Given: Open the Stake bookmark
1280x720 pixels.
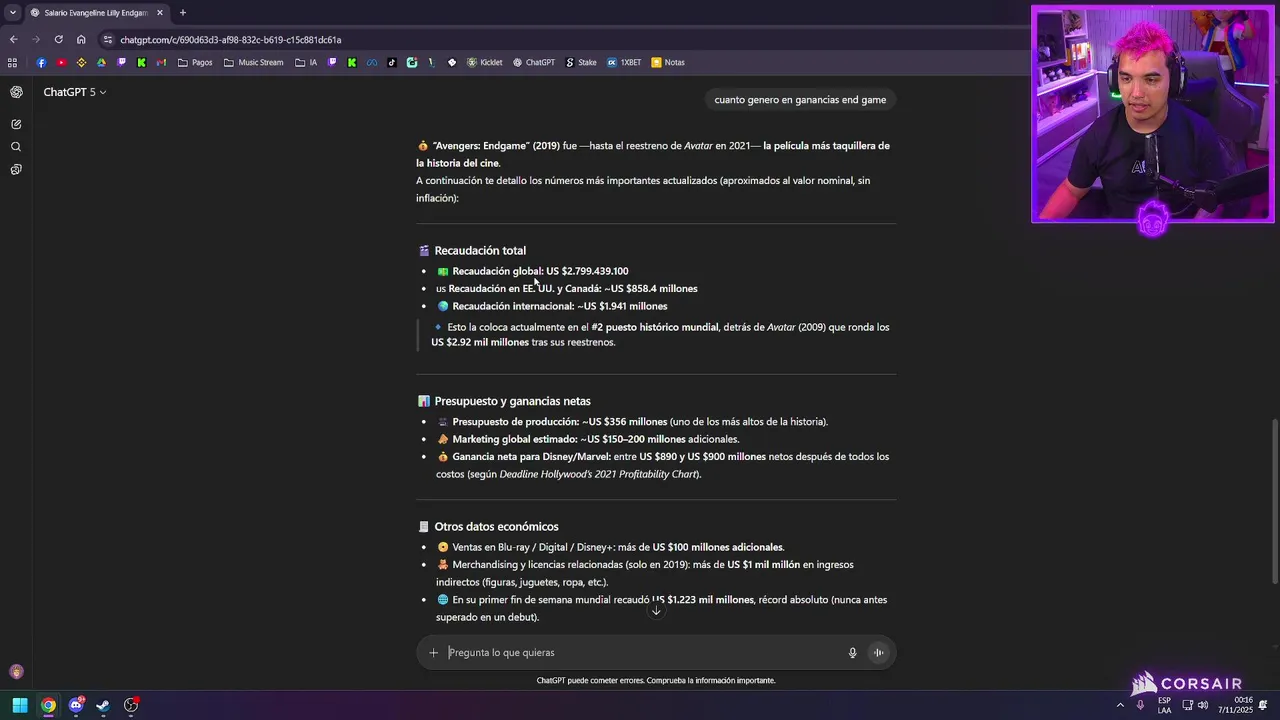Looking at the screenshot, I should click(581, 62).
